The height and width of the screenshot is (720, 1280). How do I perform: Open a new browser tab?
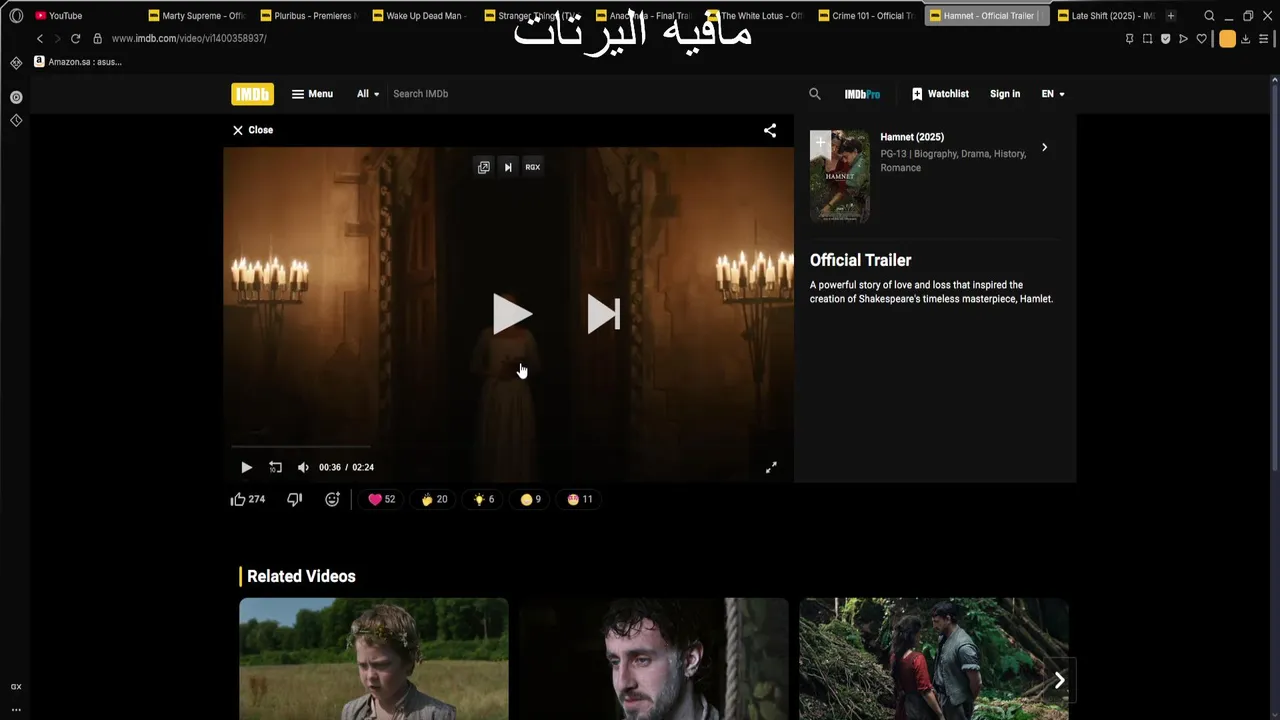(x=1171, y=16)
